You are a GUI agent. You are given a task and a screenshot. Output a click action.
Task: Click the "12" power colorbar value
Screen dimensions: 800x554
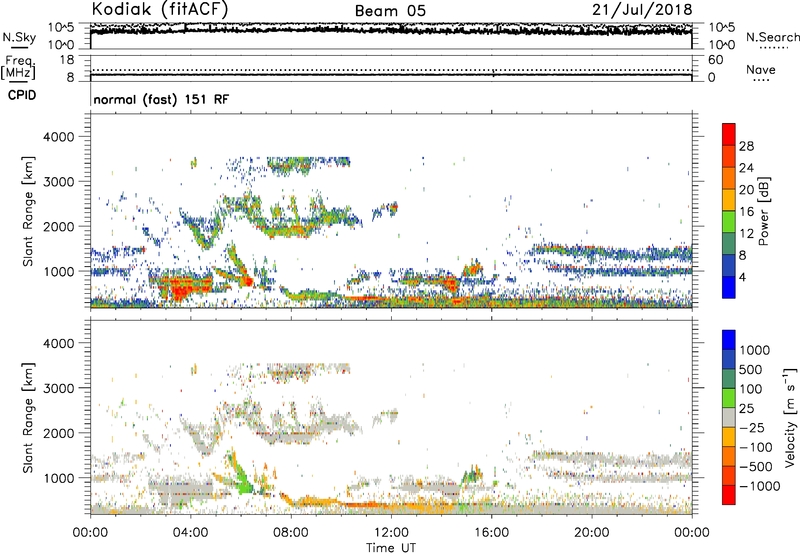click(746, 233)
